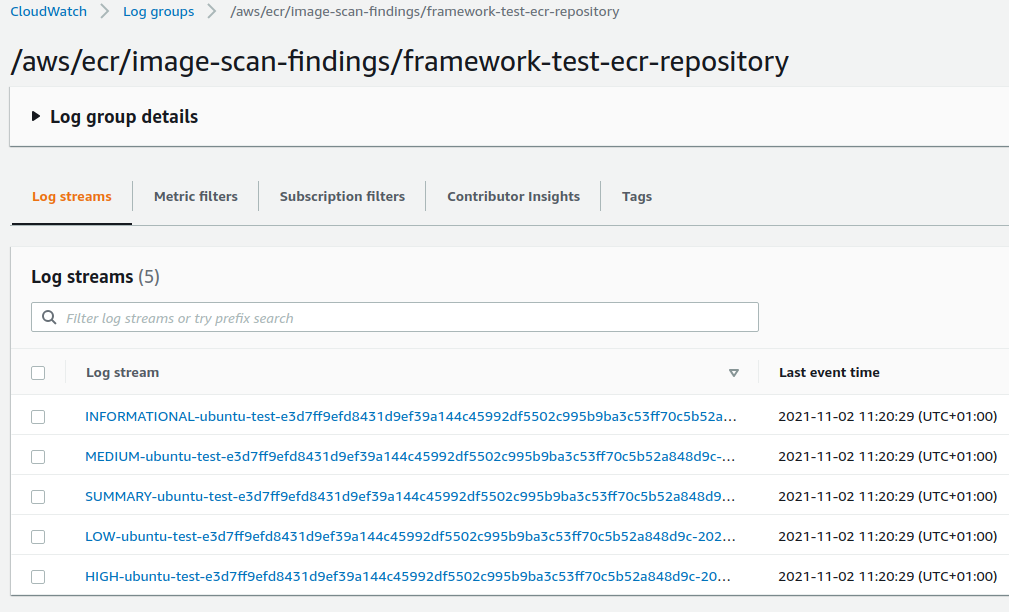This screenshot has width=1009, height=612.
Task: Toggle the select-all log streams checkbox
Action: 38,373
